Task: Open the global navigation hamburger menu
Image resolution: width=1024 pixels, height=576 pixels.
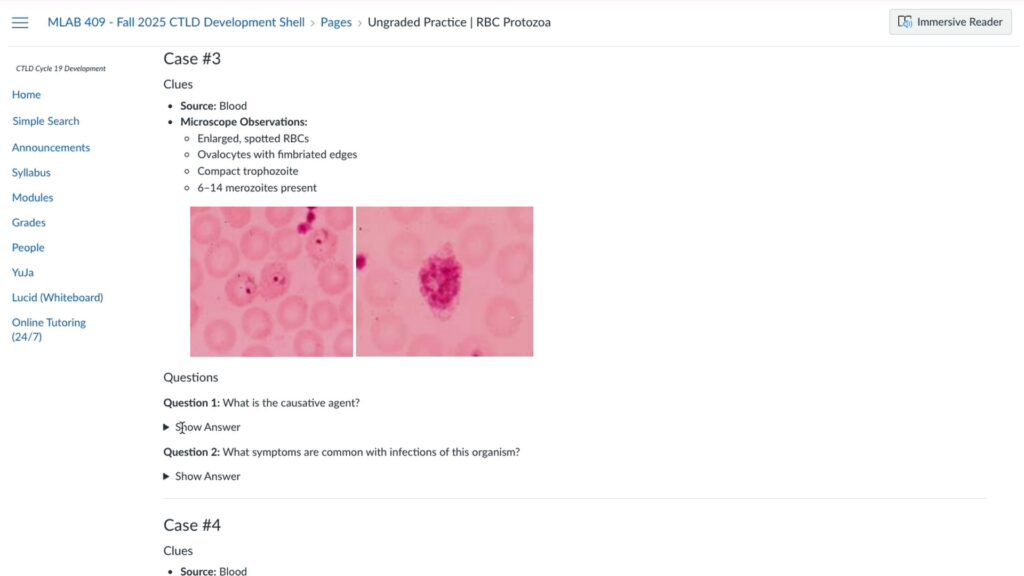Action: click(19, 22)
